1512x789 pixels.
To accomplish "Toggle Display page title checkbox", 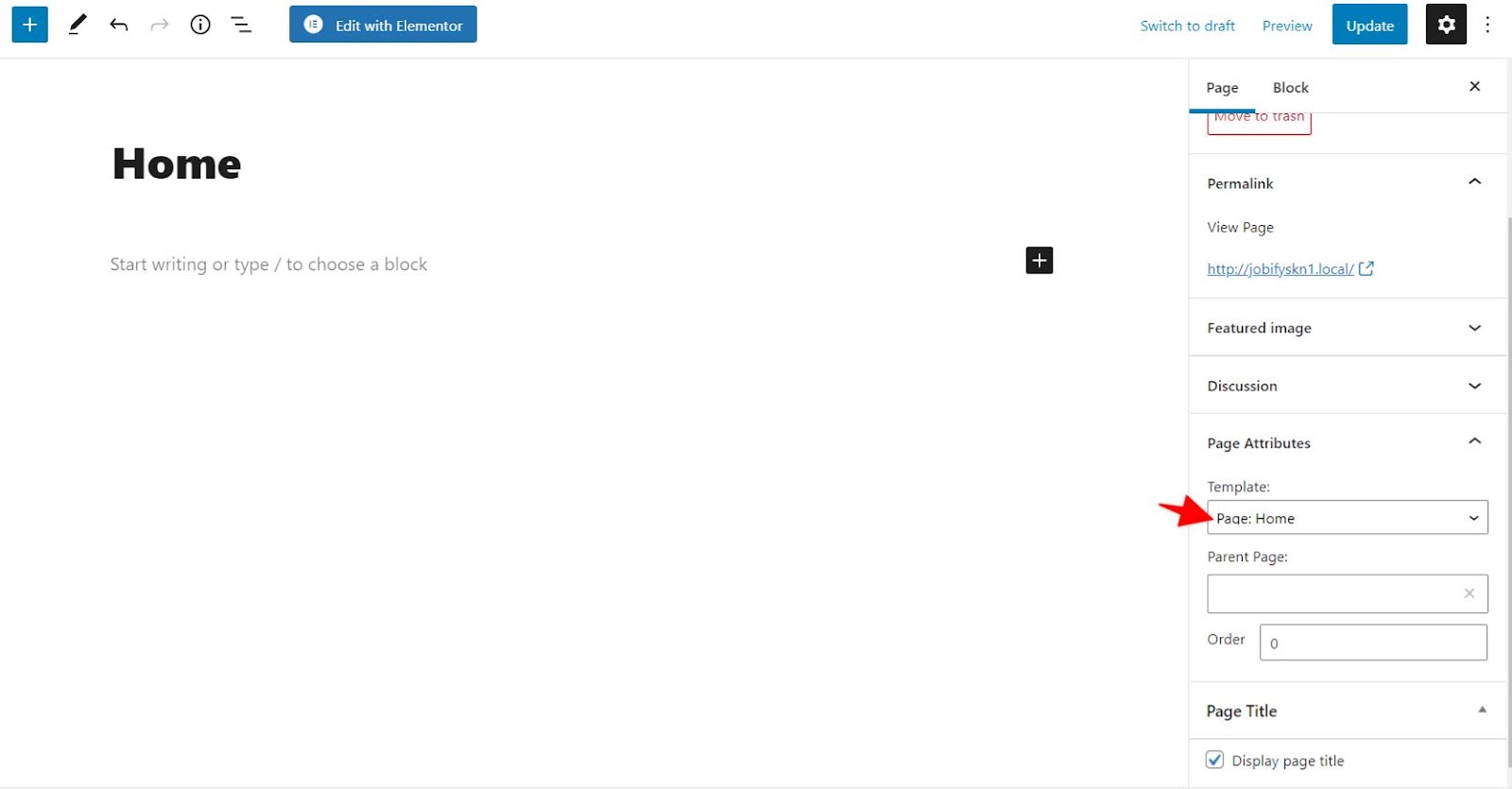I will pos(1215,760).
